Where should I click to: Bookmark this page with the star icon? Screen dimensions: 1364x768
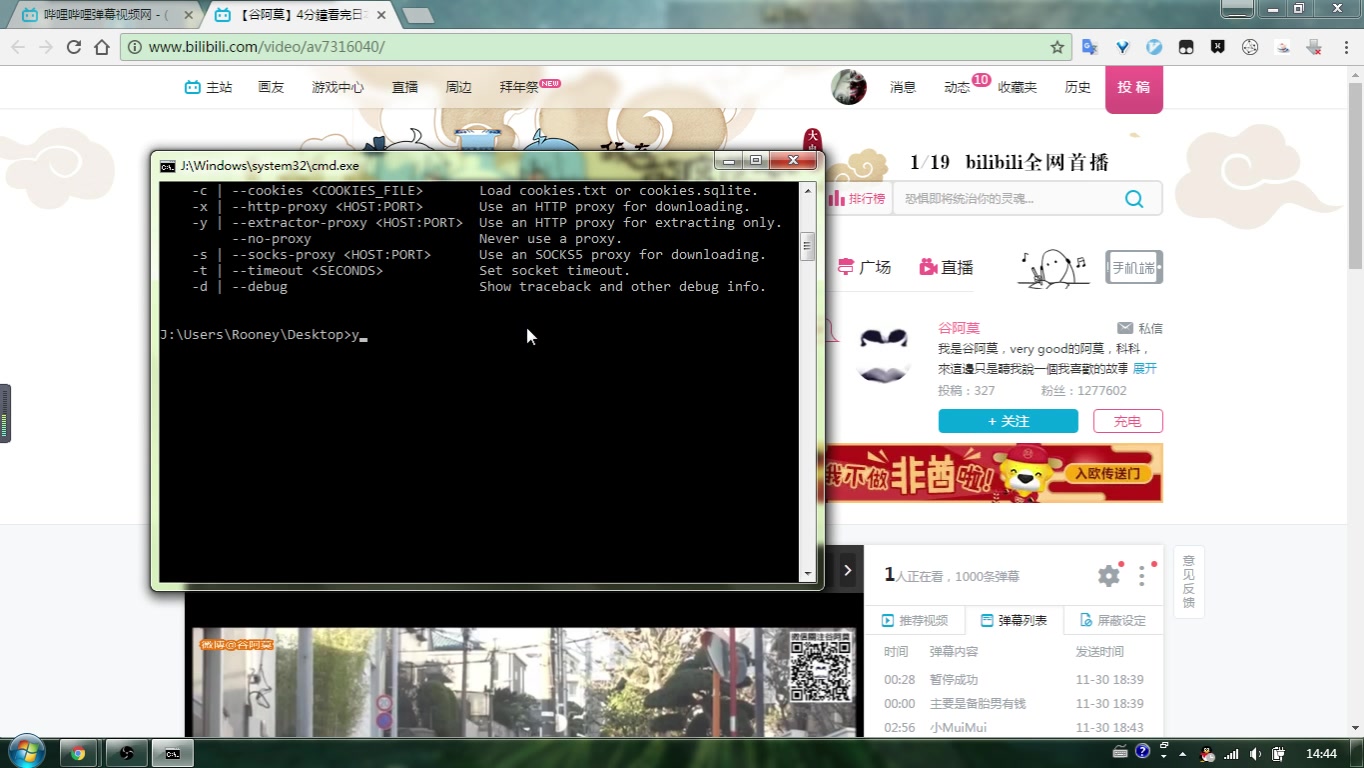click(x=1057, y=47)
